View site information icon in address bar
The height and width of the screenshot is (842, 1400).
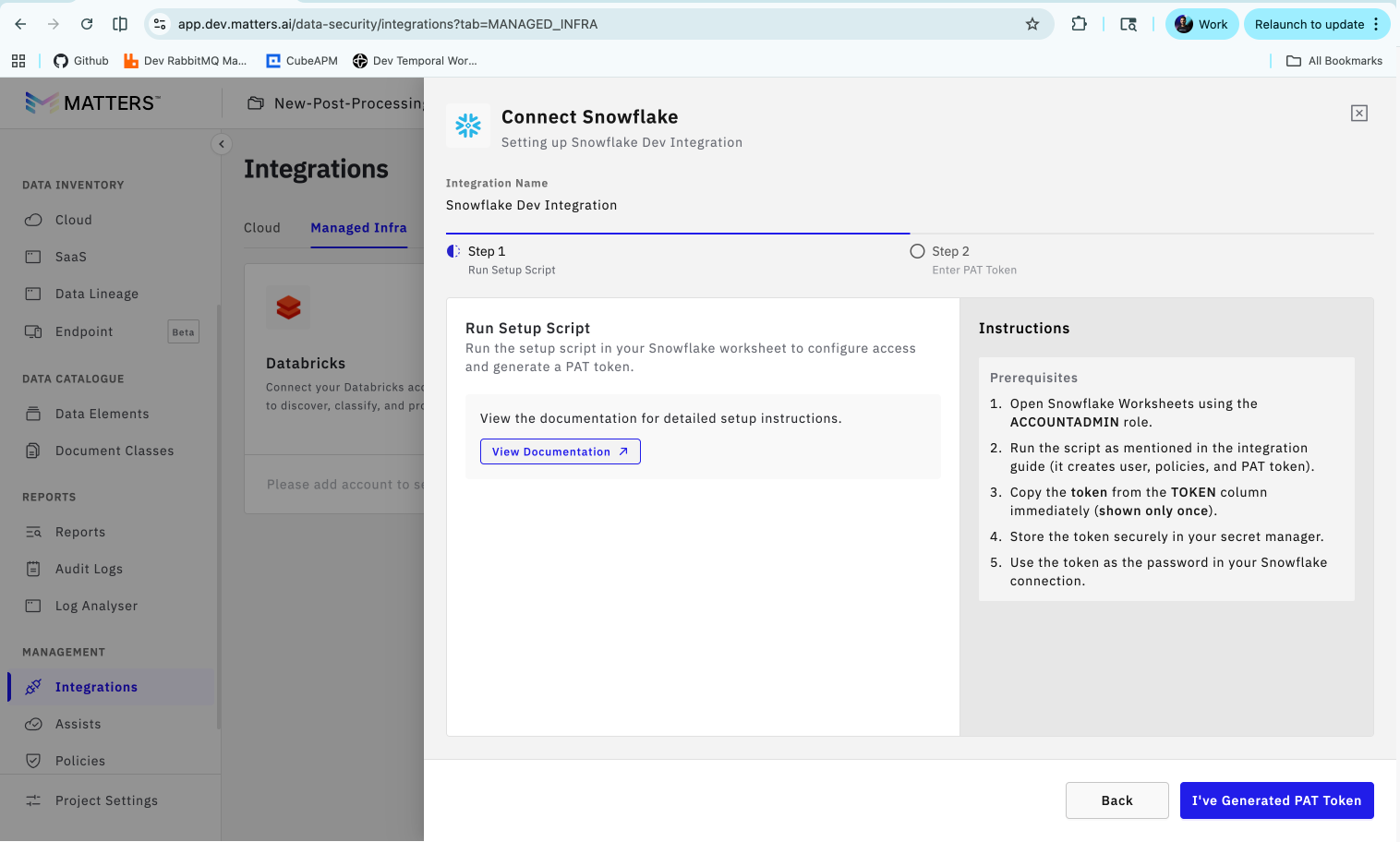(160, 24)
